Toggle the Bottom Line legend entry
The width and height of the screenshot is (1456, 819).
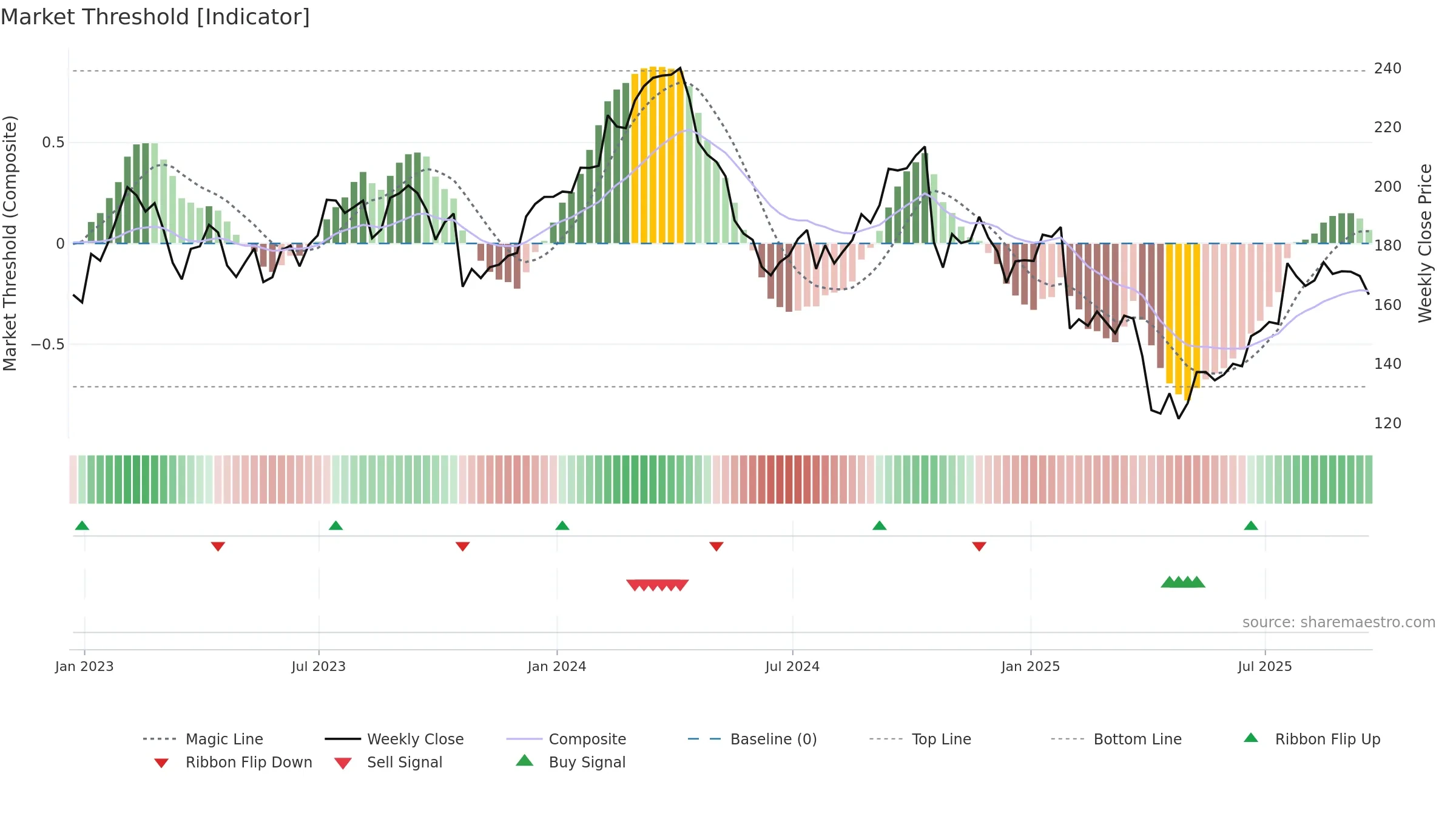tap(1116, 739)
